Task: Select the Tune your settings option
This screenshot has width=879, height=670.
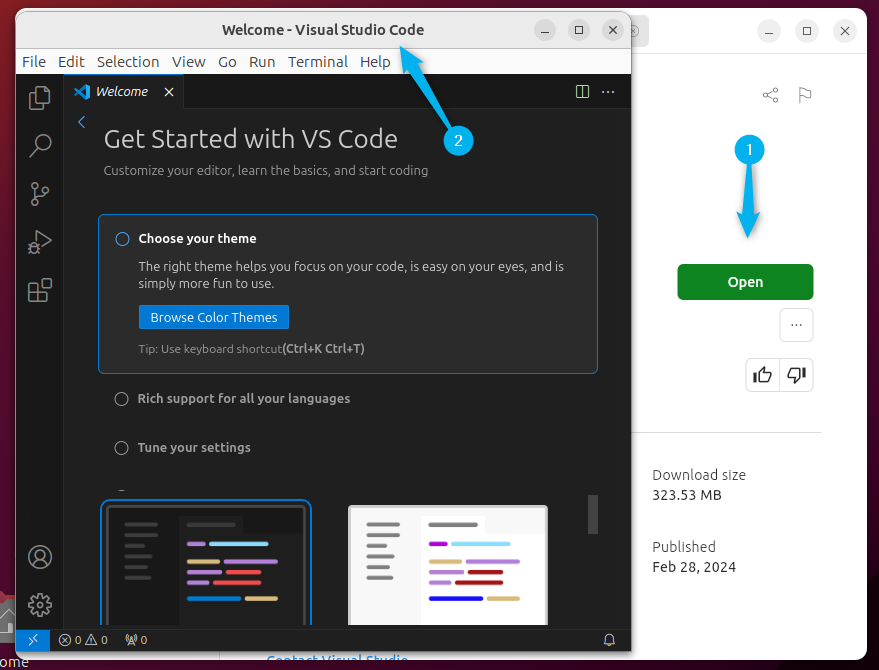Action: coord(121,448)
